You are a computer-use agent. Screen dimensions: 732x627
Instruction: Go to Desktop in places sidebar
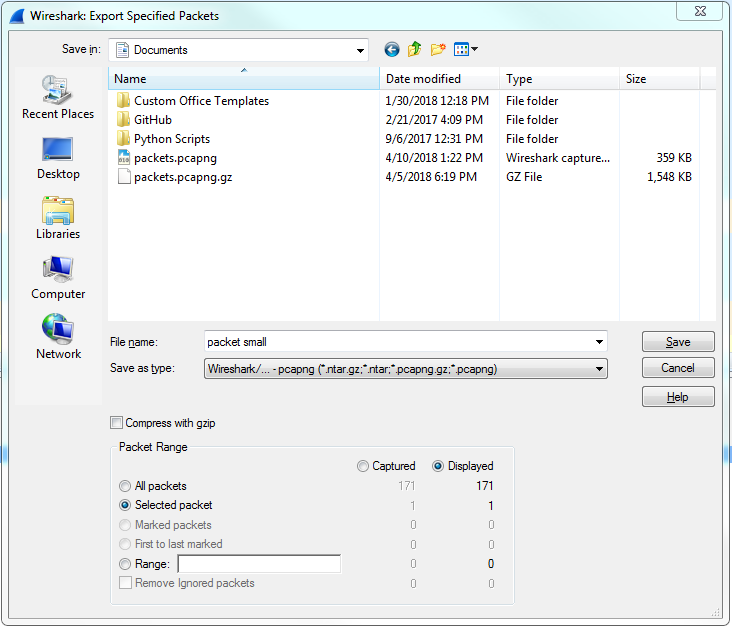click(57, 158)
